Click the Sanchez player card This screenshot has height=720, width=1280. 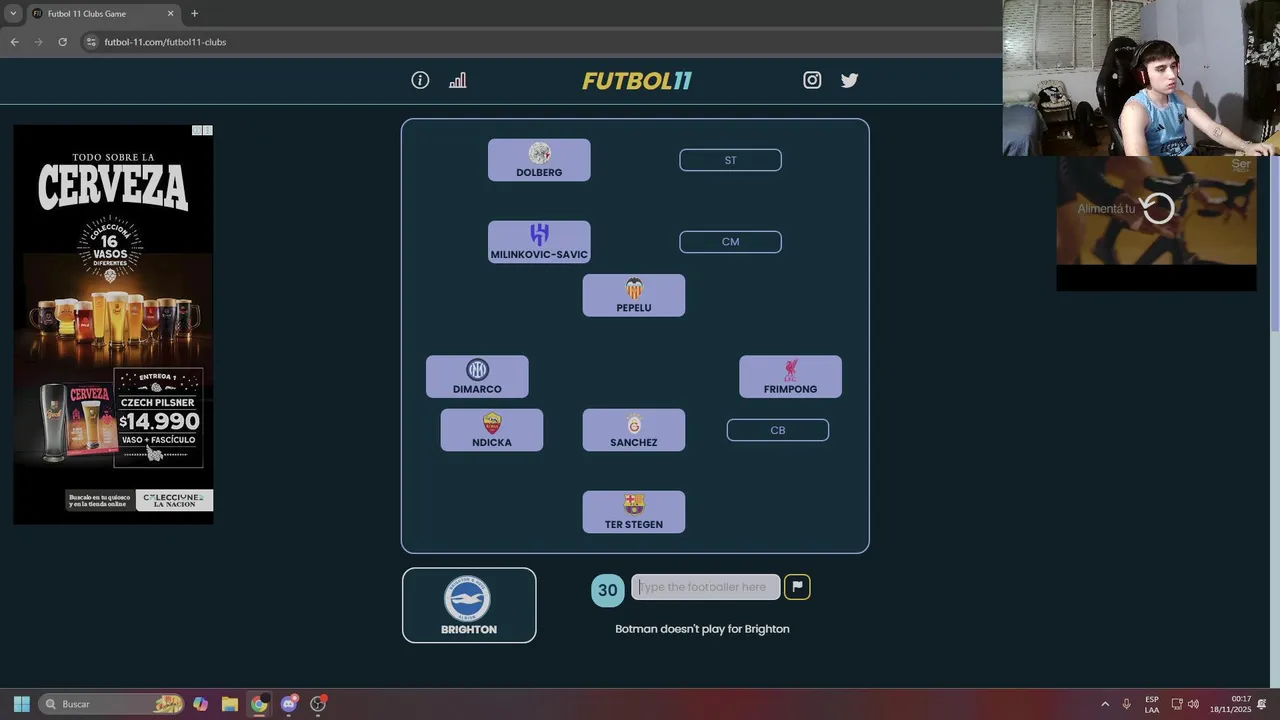tap(634, 430)
